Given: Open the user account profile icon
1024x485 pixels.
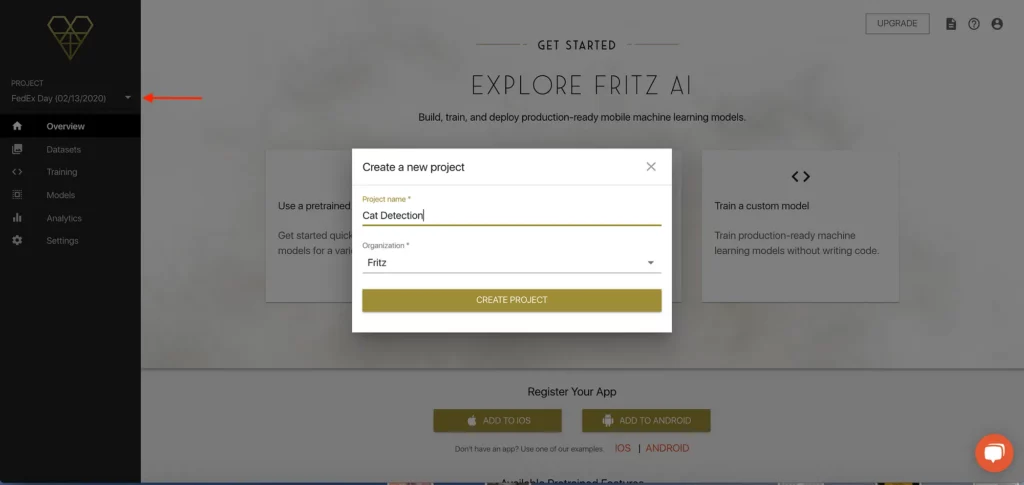Looking at the screenshot, I should [997, 24].
